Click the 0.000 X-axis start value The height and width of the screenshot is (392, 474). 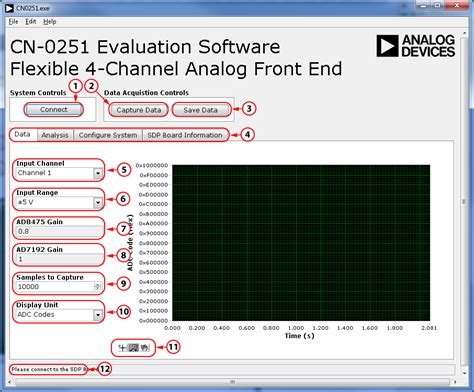coord(172,328)
